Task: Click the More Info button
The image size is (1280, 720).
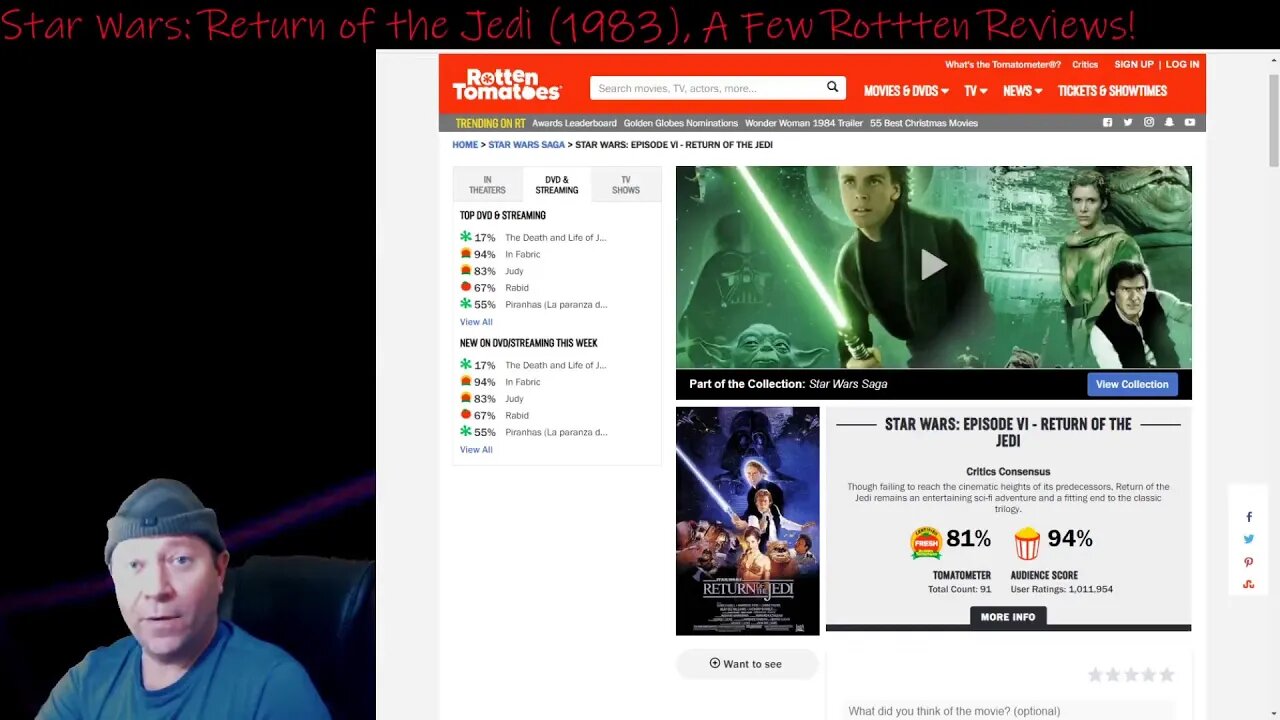Action: (x=1008, y=617)
